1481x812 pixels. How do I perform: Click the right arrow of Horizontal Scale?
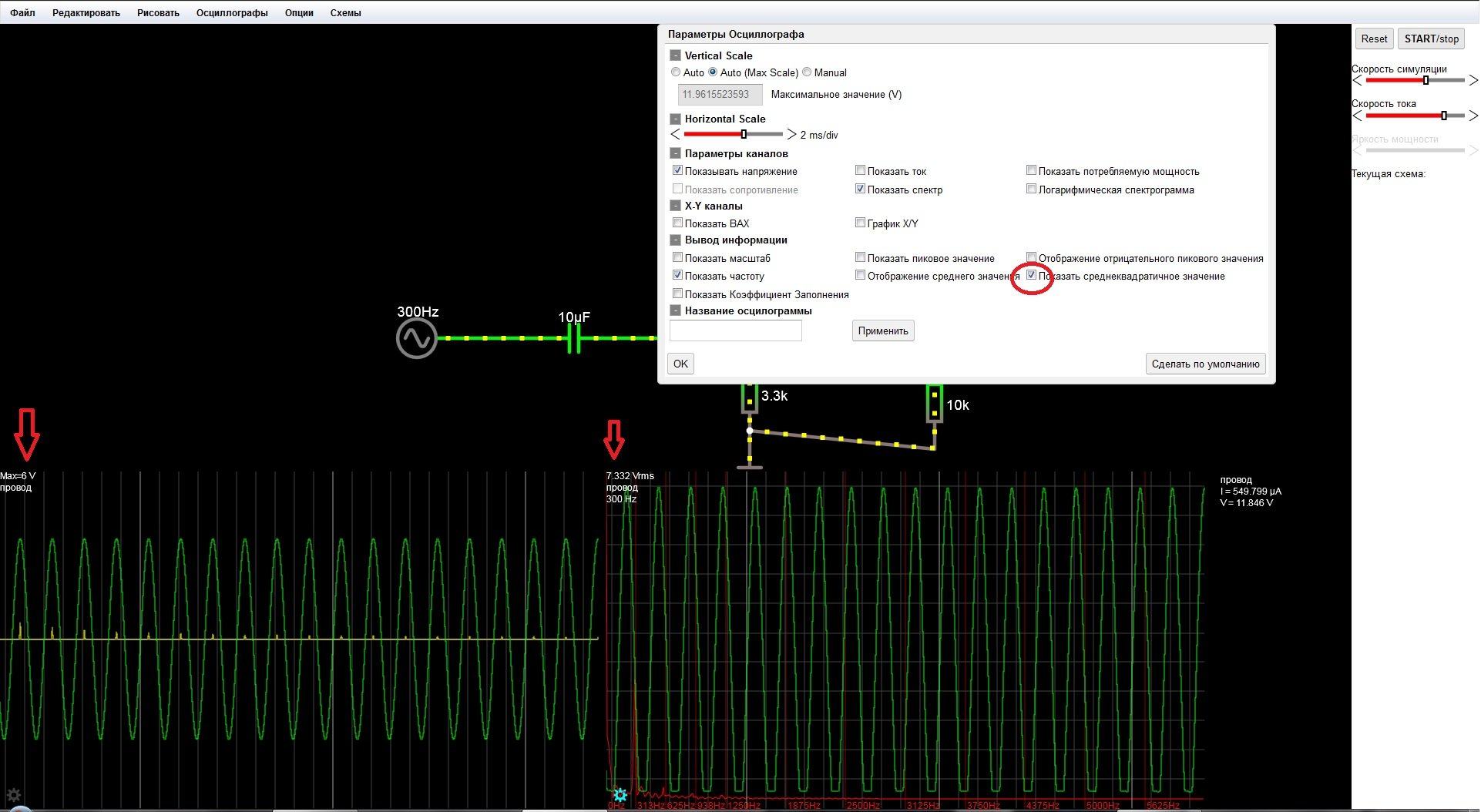(791, 135)
